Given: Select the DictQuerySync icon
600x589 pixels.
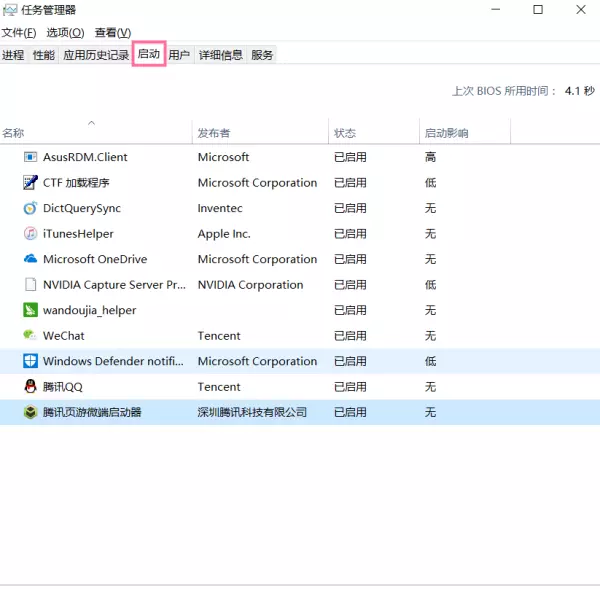Looking at the screenshot, I should (x=30, y=208).
